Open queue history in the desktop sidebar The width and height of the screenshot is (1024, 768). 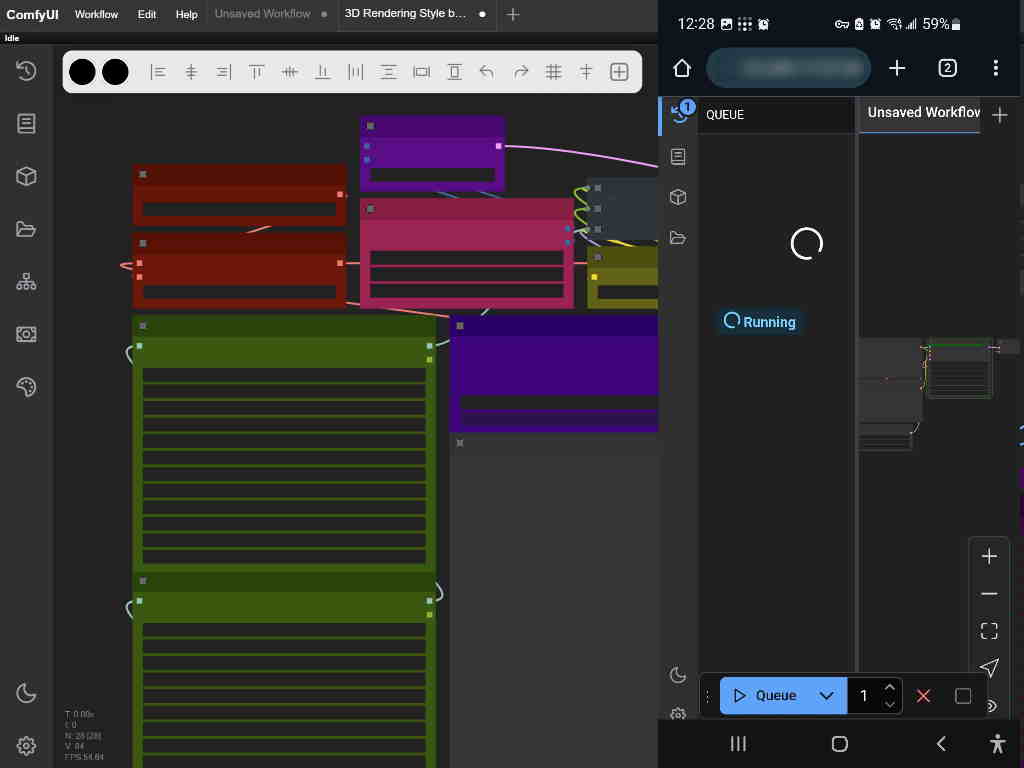point(26,70)
